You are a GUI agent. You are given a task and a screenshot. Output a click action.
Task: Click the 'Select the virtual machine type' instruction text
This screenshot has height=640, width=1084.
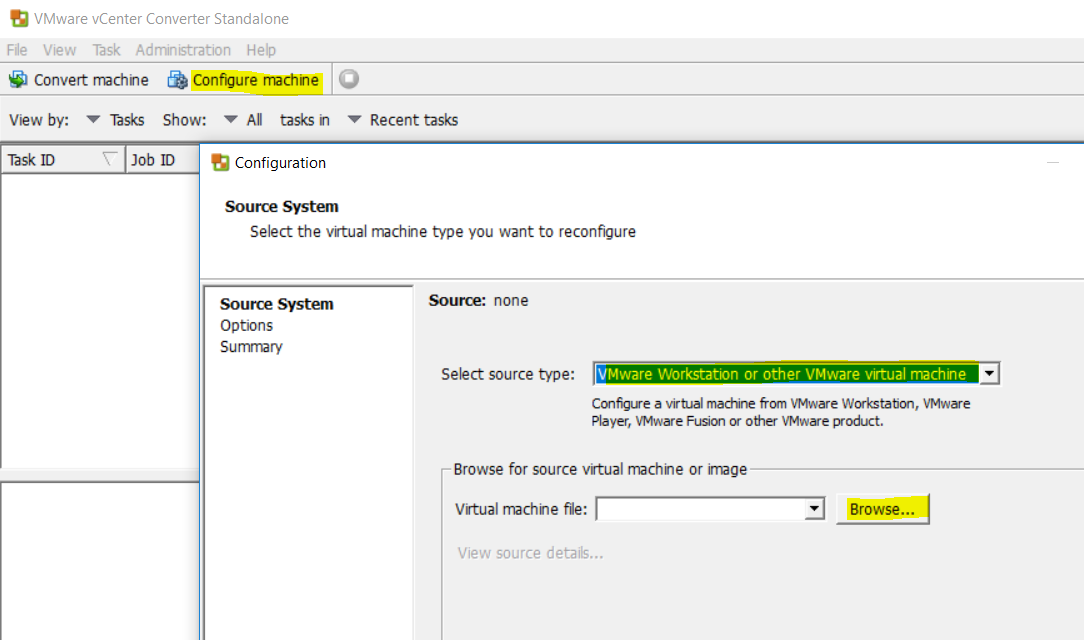pyautogui.click(x=443, y=232)
